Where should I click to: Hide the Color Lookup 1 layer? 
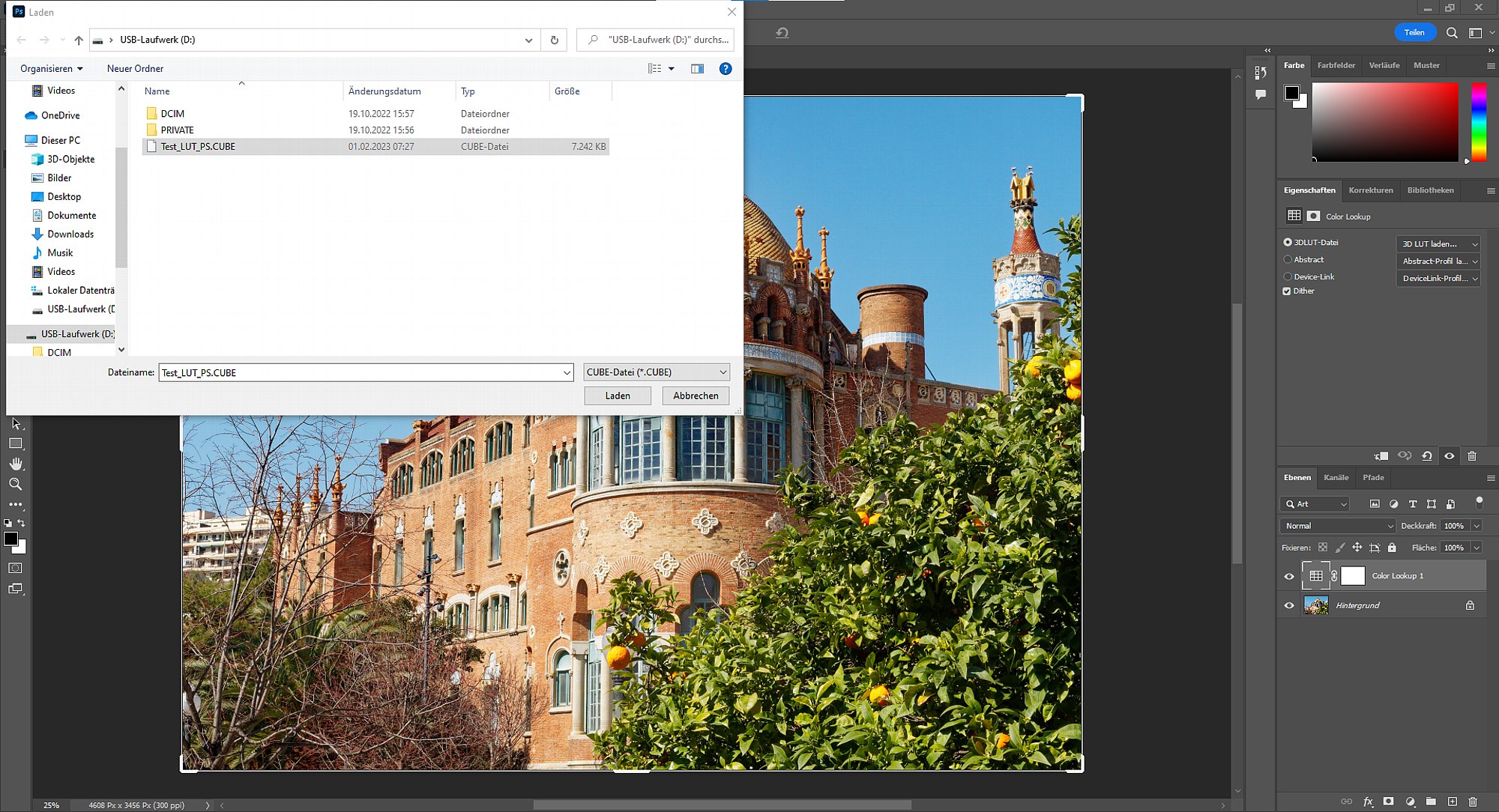1289,576
